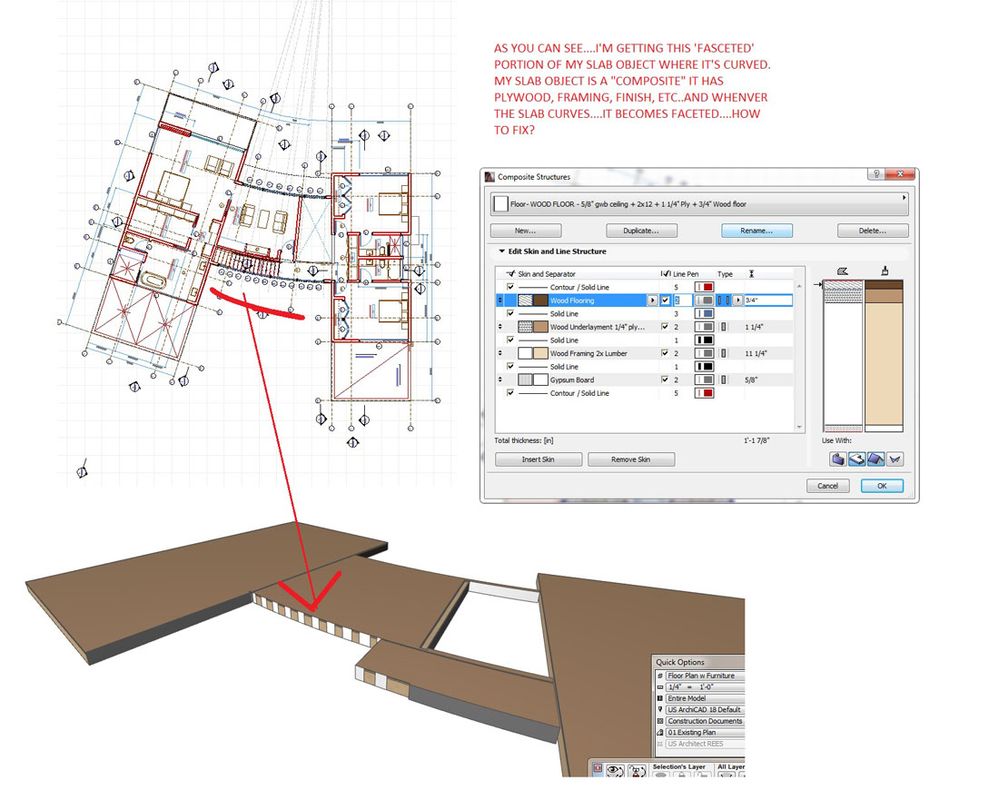Image resolution: width=999 pixels, height=799 pixels.
Task: Click the blue pen swatch for Solid Line 3
Action: click(704, 313)
